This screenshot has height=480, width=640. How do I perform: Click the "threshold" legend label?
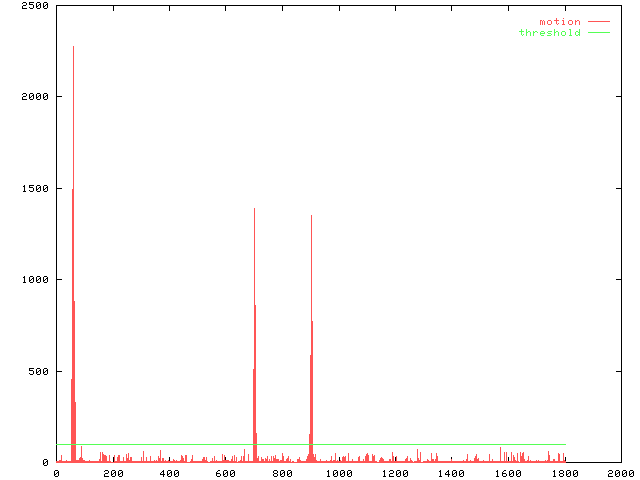click(x=549, y=33)
